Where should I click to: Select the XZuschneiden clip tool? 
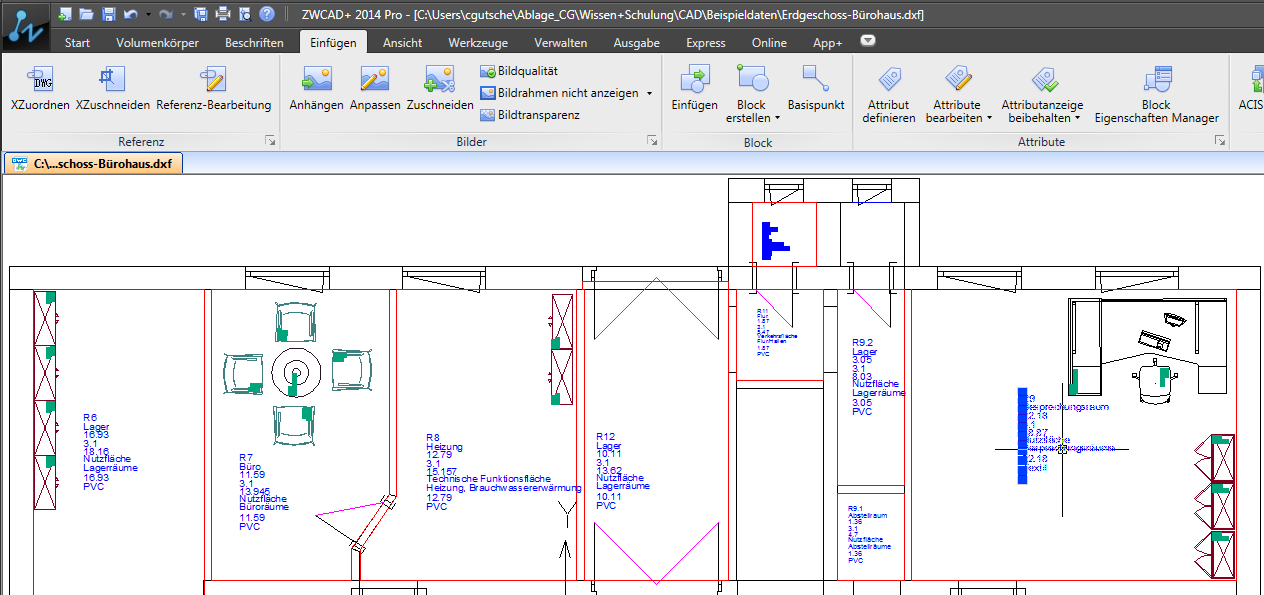(112, 80)
